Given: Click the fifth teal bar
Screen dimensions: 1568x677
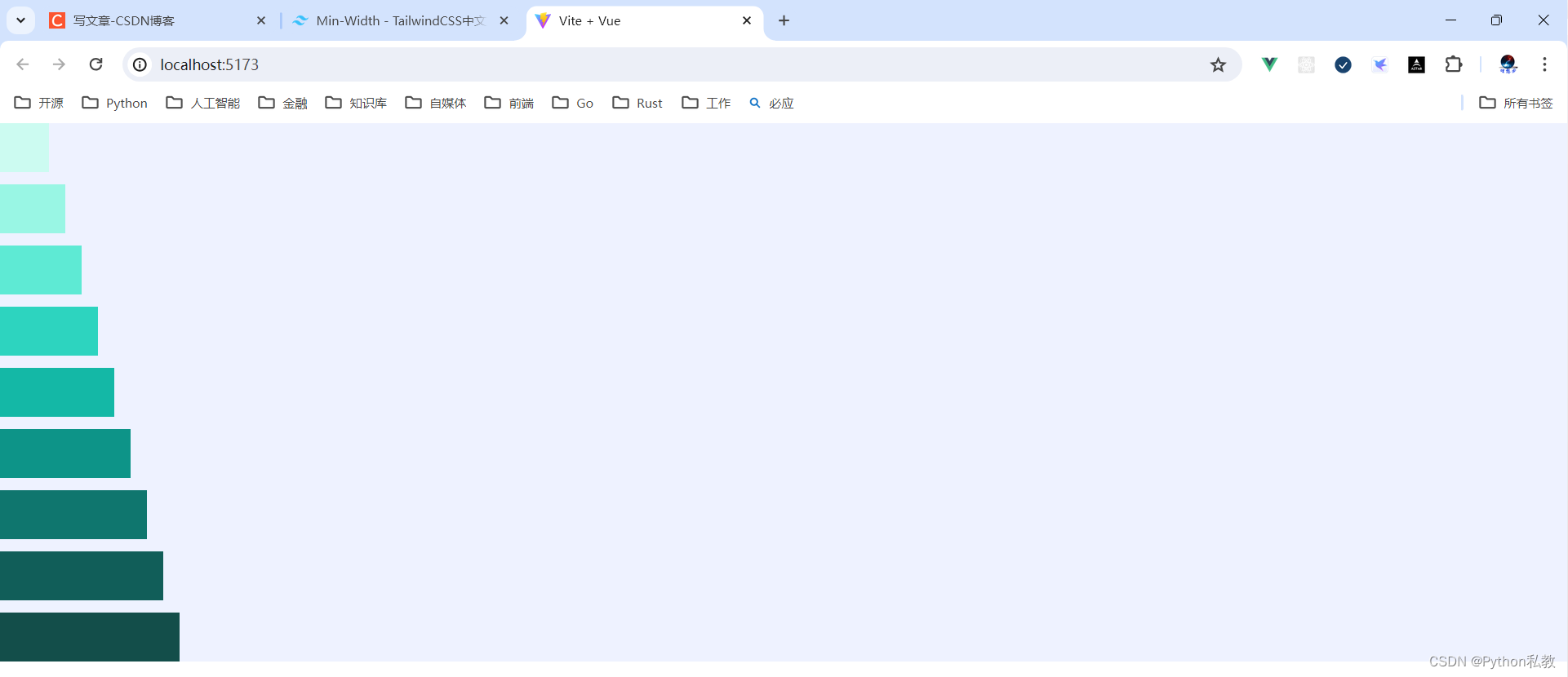Looking at the screenshot, I should click(57, 392).
